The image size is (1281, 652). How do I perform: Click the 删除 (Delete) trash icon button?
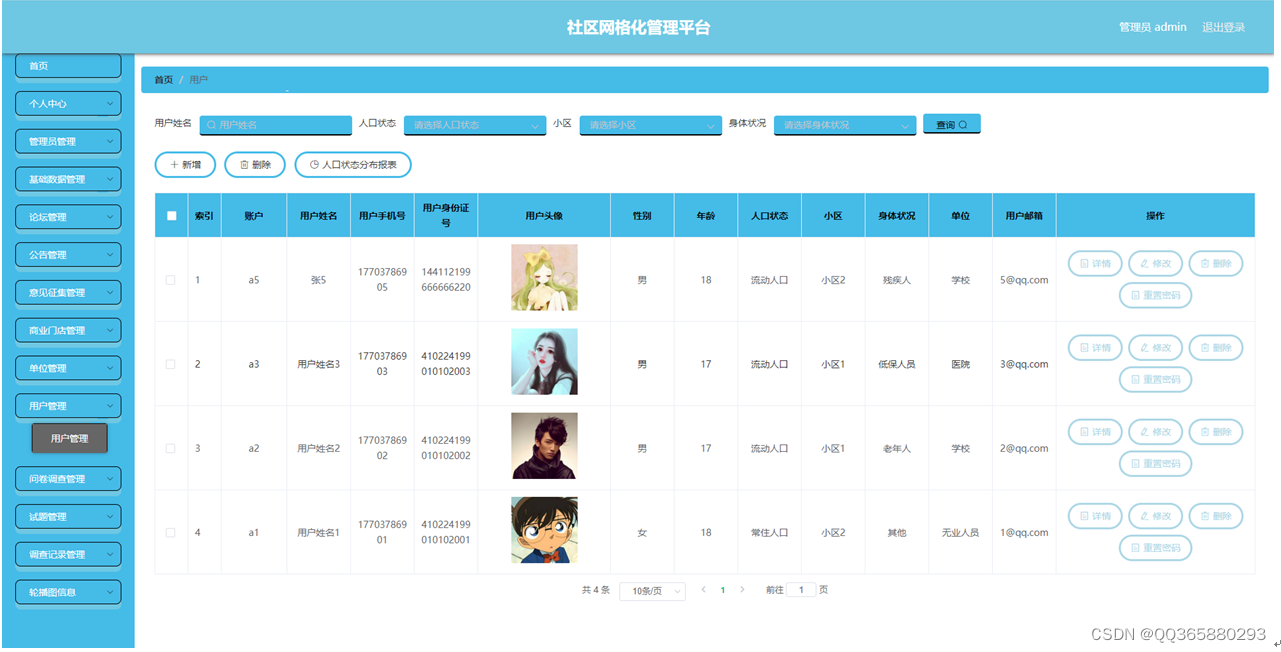click(254, 164)
